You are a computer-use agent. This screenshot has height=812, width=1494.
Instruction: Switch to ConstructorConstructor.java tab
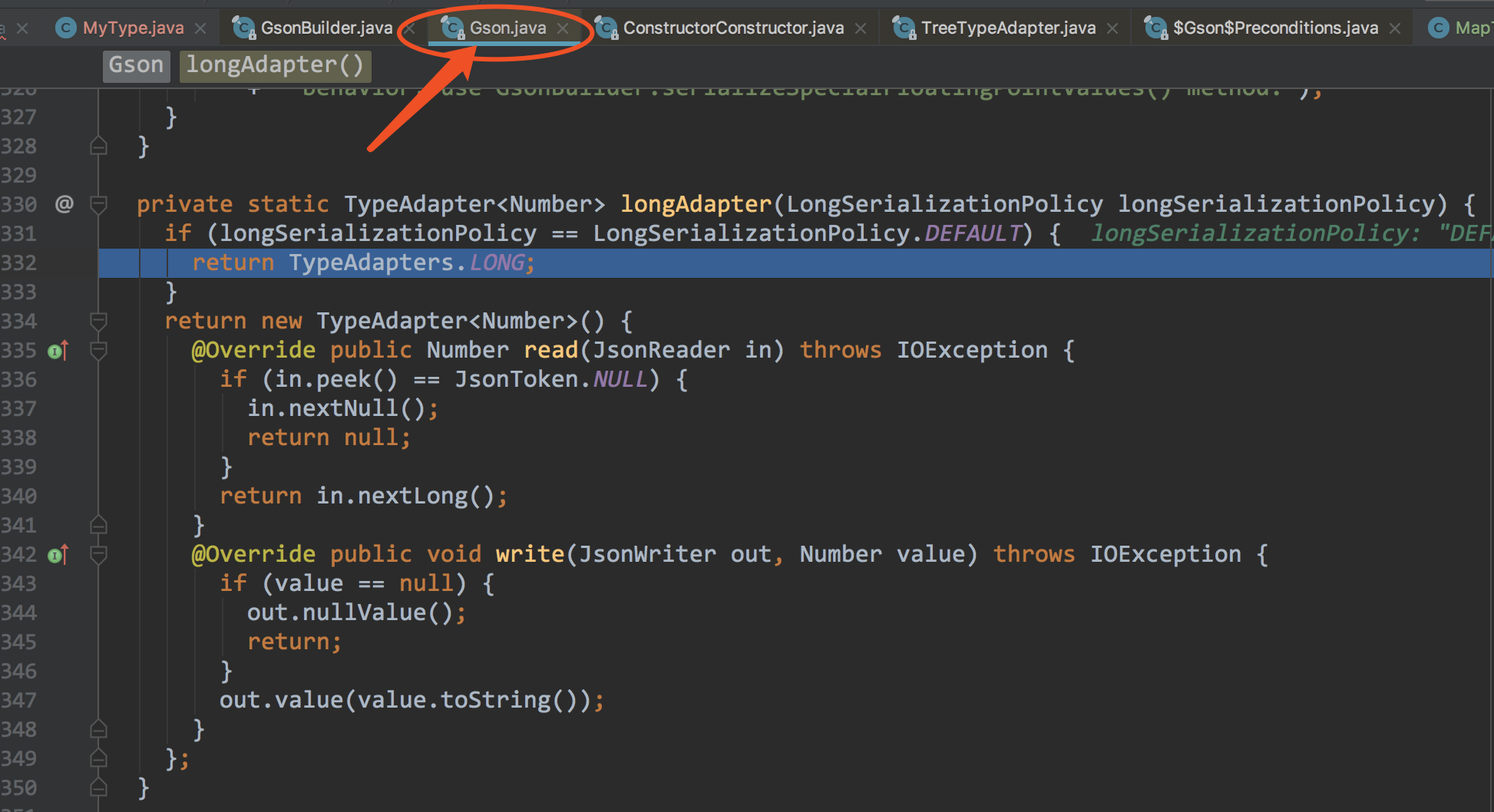pyautogui.click(x=733, y=28)
